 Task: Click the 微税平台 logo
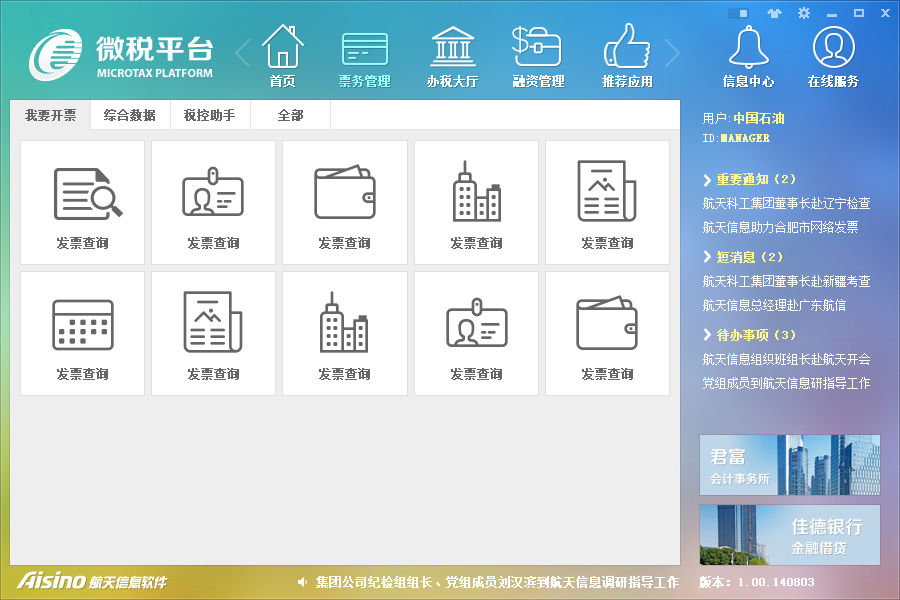coord(121,55)
